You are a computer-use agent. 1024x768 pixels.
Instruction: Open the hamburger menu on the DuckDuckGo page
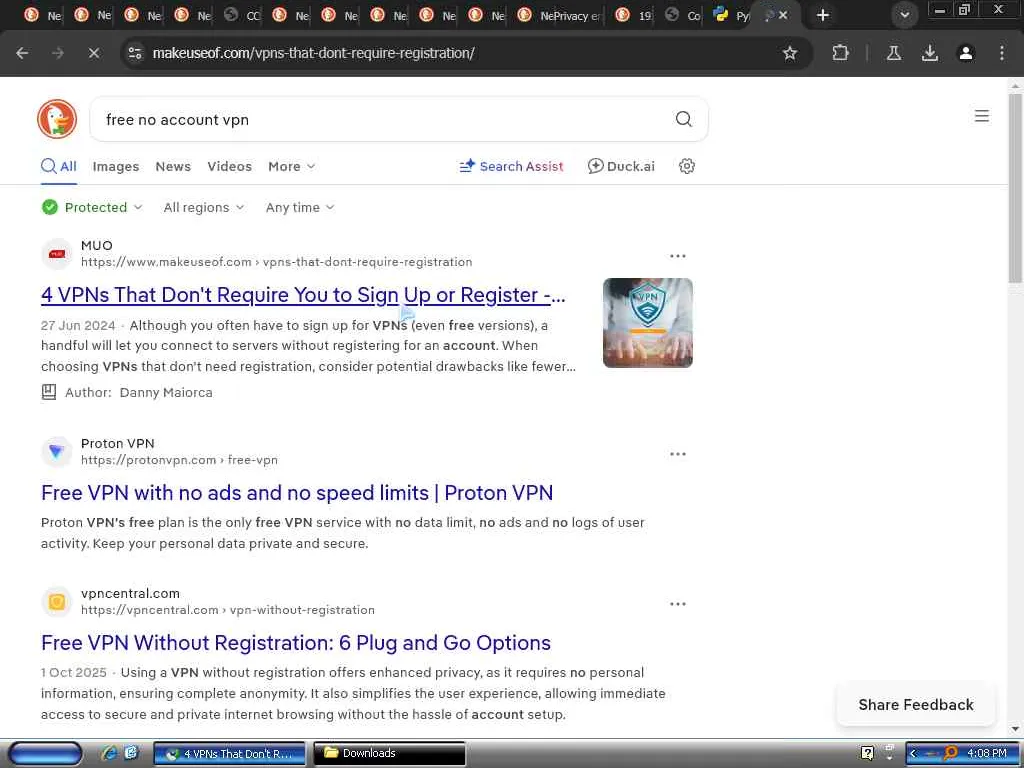click(981, 116)
